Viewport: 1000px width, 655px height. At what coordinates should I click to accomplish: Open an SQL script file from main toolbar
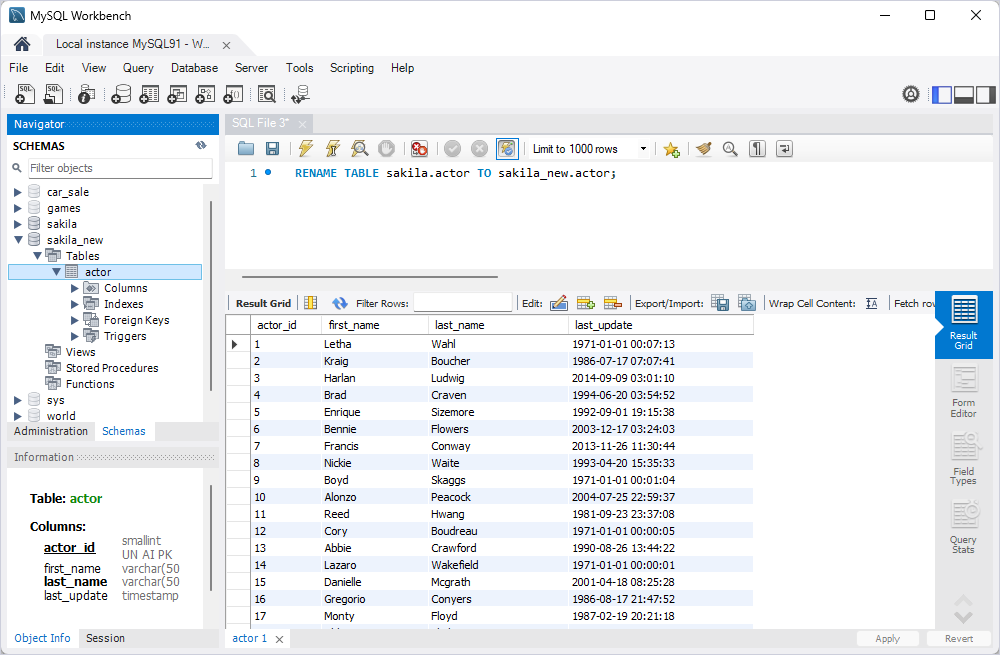(x=53, y=94)
